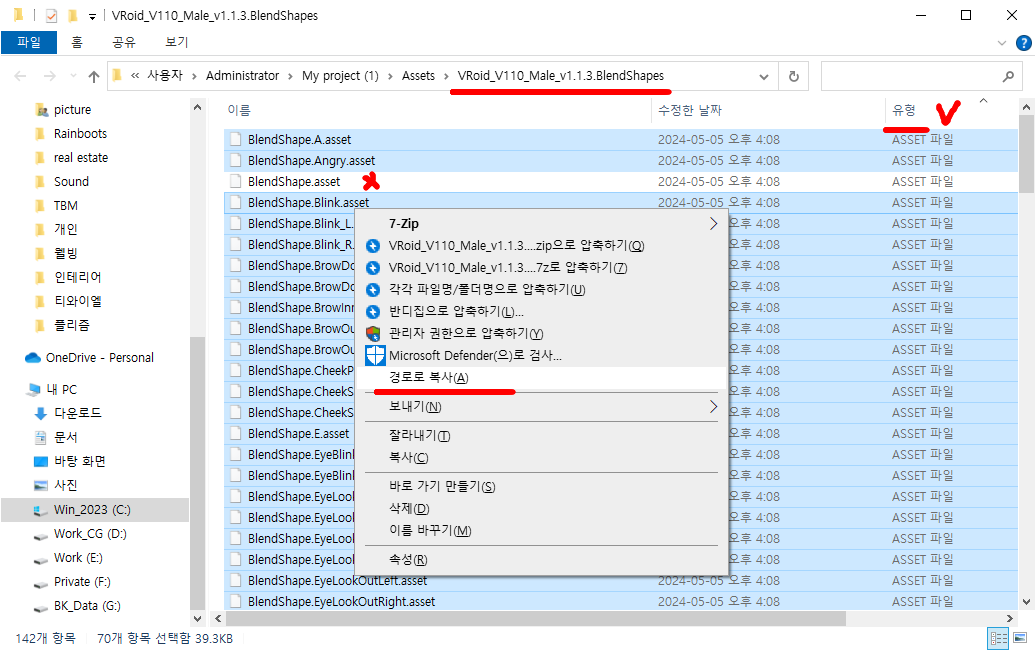Open 속성(R) from context menu
The image size is (1036, 651).
click(x=542, y=560)
